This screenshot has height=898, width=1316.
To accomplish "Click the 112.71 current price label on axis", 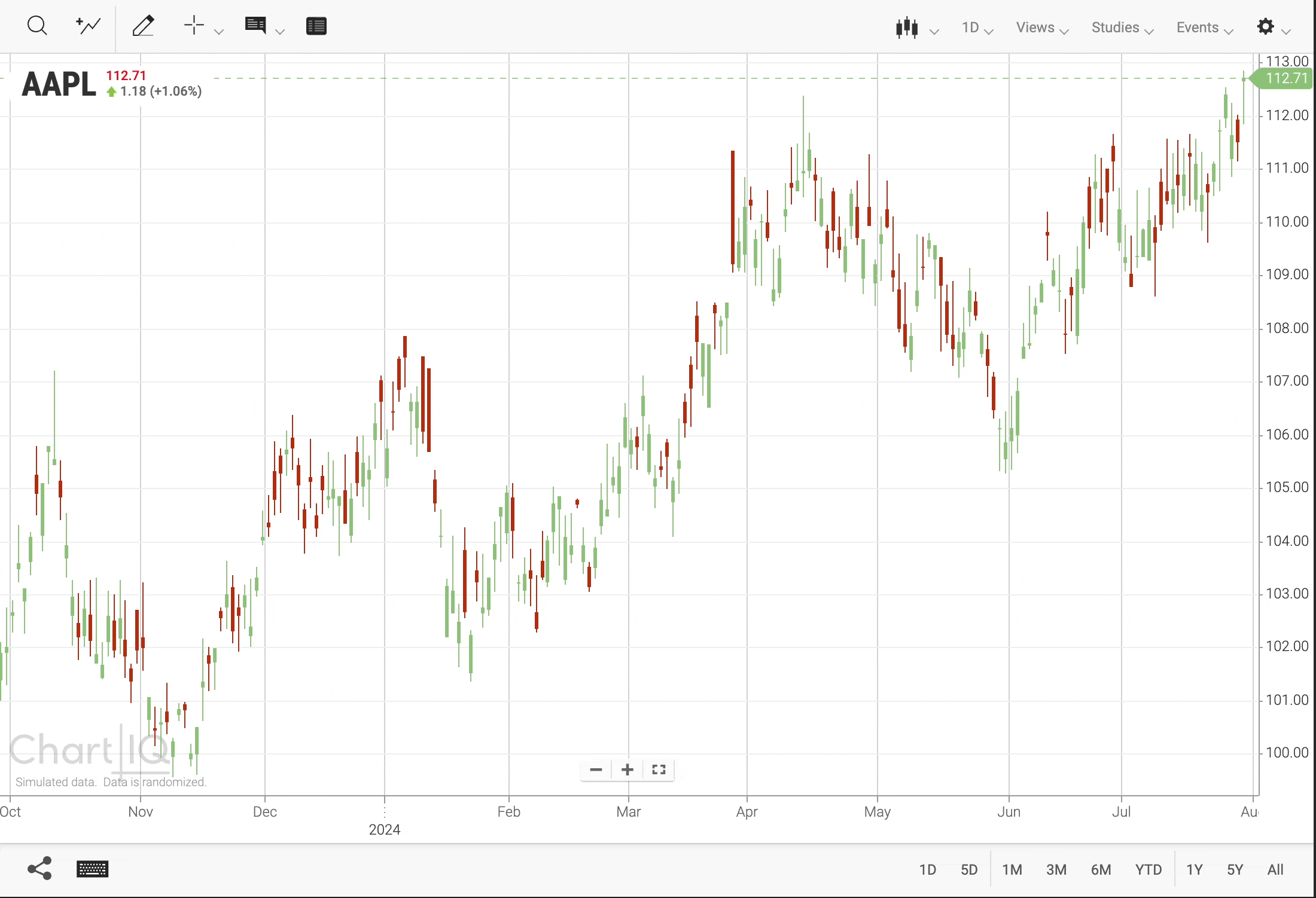I will click(x=1282, y=78).
